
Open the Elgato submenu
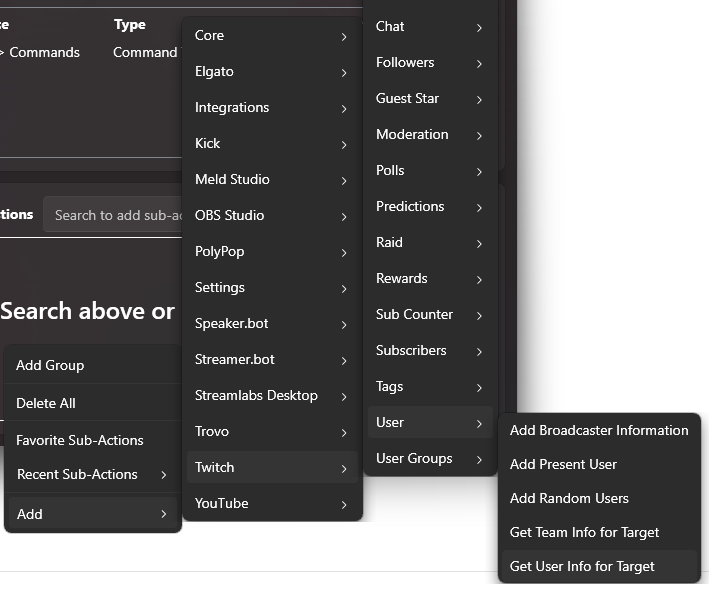pos(272,71)
